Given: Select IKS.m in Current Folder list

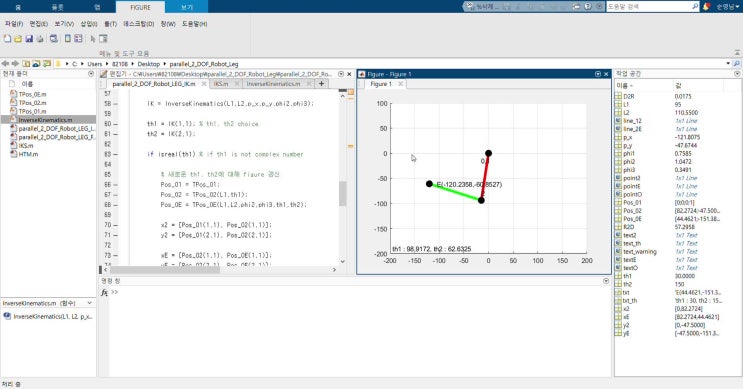Looking at the screenshot, I should pyautogui.click(x=26, y=145).
